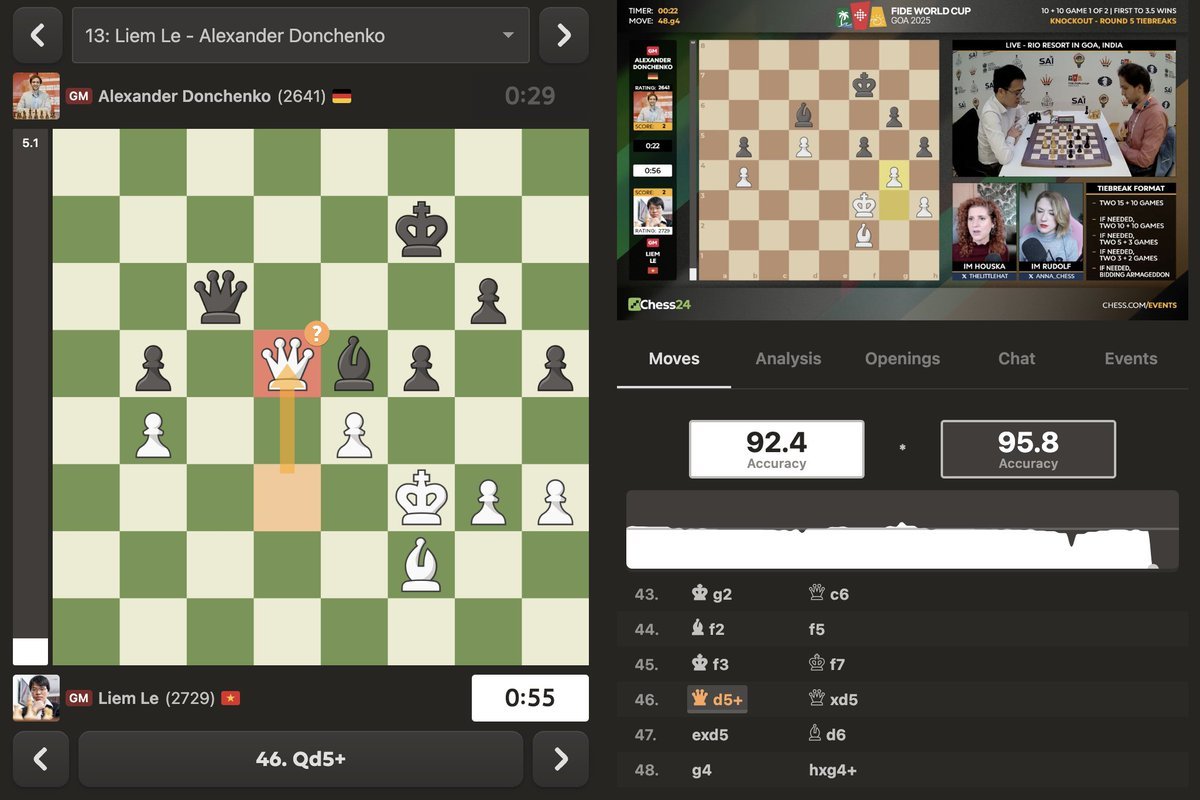The image size is (1200, 800).
Task: Show the Chat tab
Action: (x=1016, y=359)
